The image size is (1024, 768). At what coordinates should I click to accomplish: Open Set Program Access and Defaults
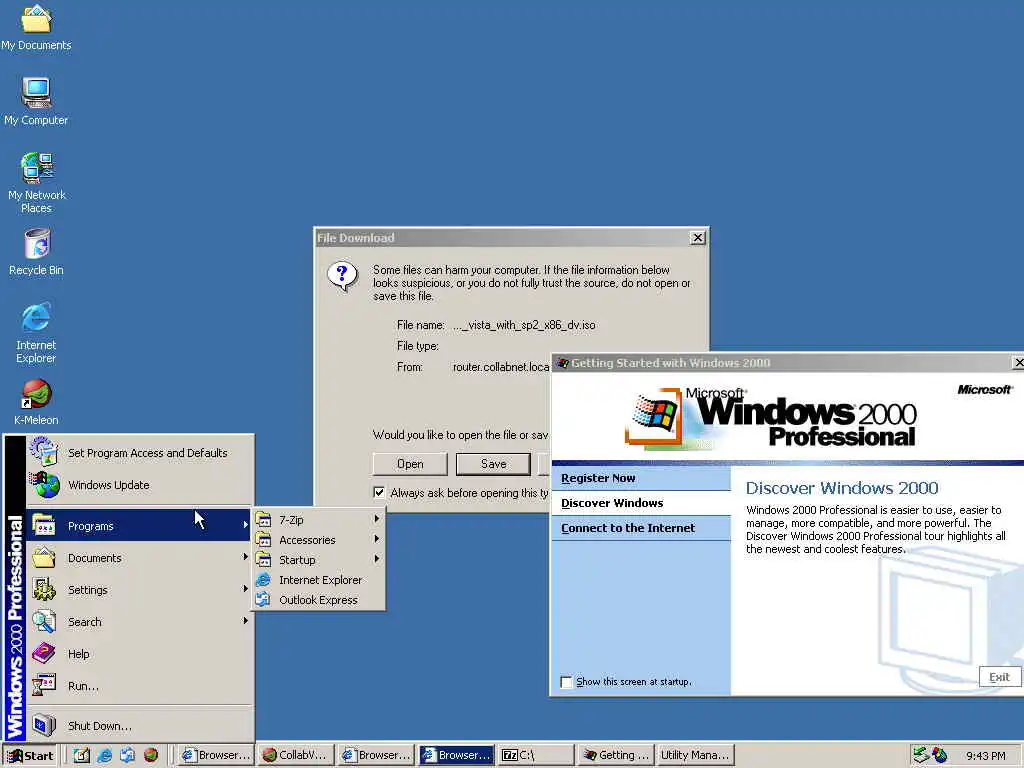139,453
